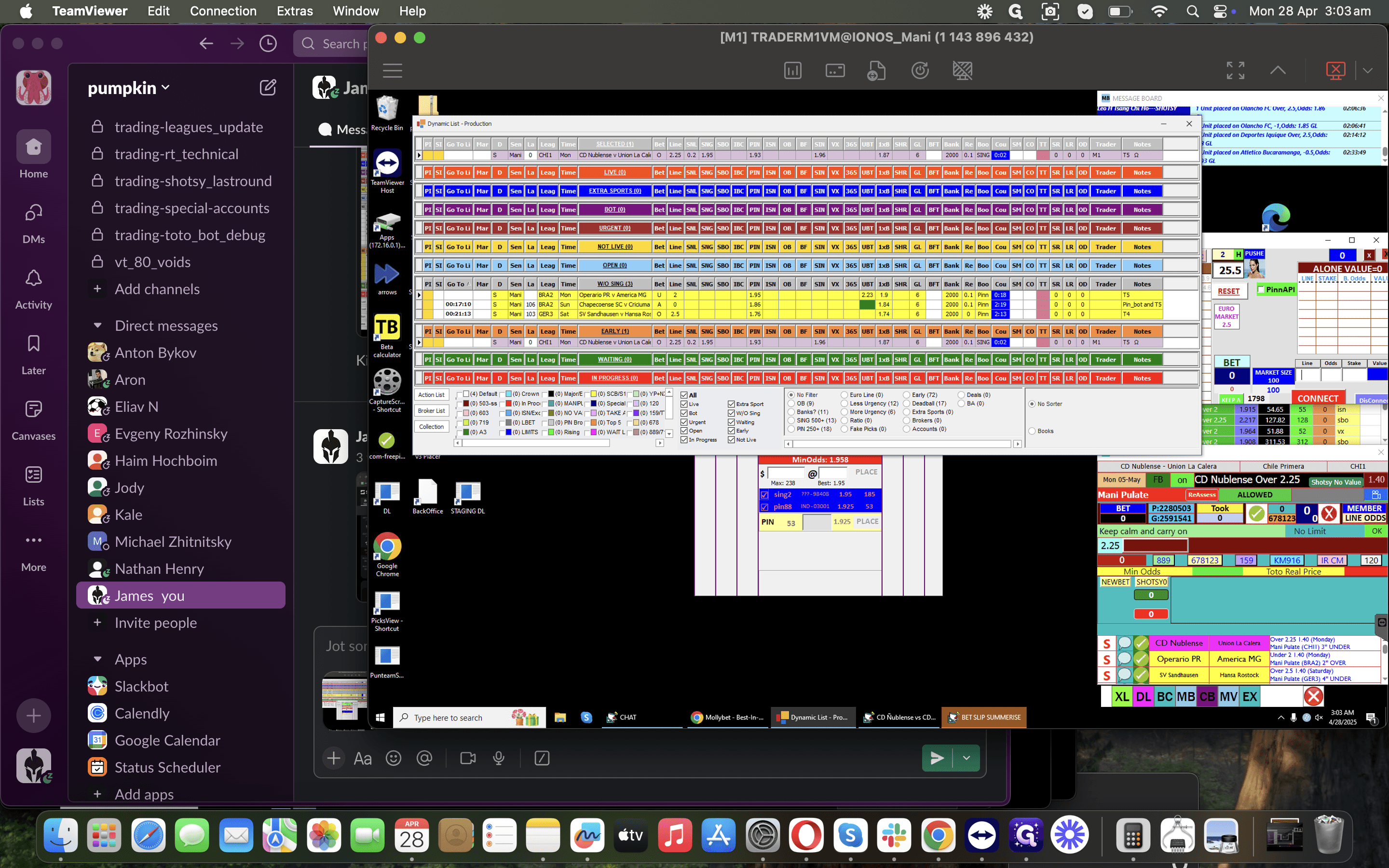Click TeamViewer full-screen expand arrows icon
Screen dimensions: 1389x868
(x=1235, y=70)
